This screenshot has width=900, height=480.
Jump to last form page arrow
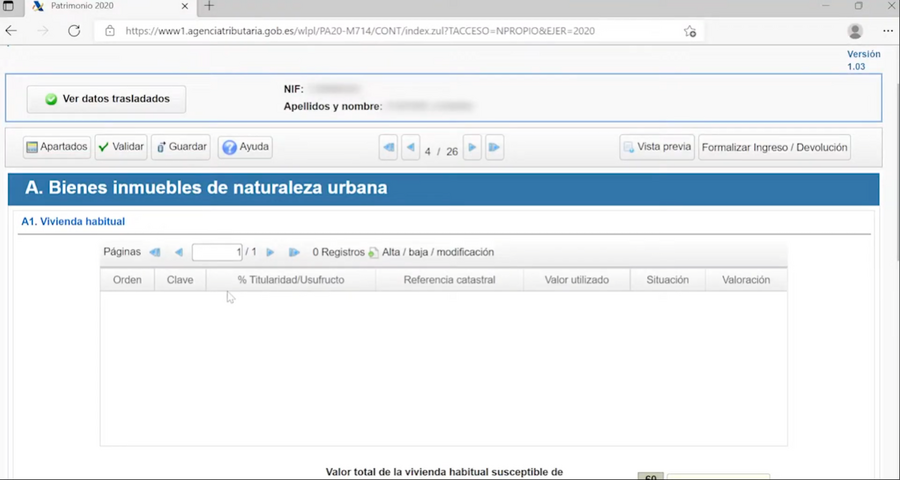pos(494,148)
